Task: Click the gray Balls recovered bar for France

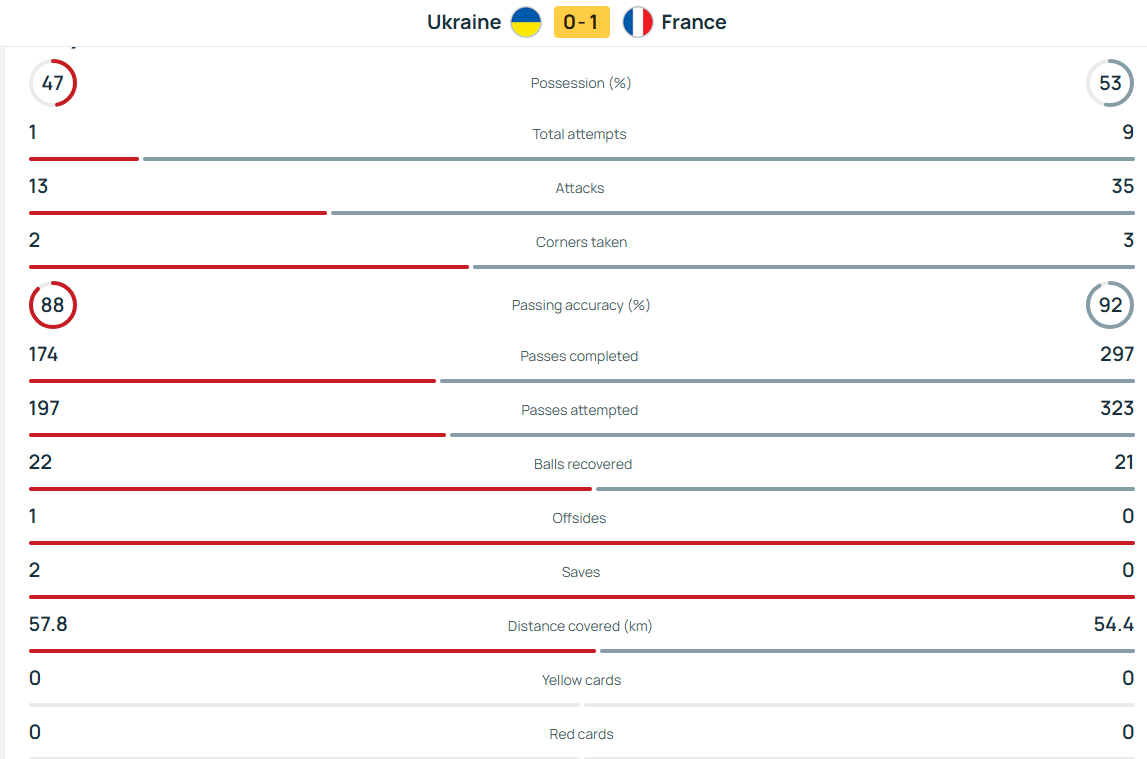Action: (x=865, y=489)
